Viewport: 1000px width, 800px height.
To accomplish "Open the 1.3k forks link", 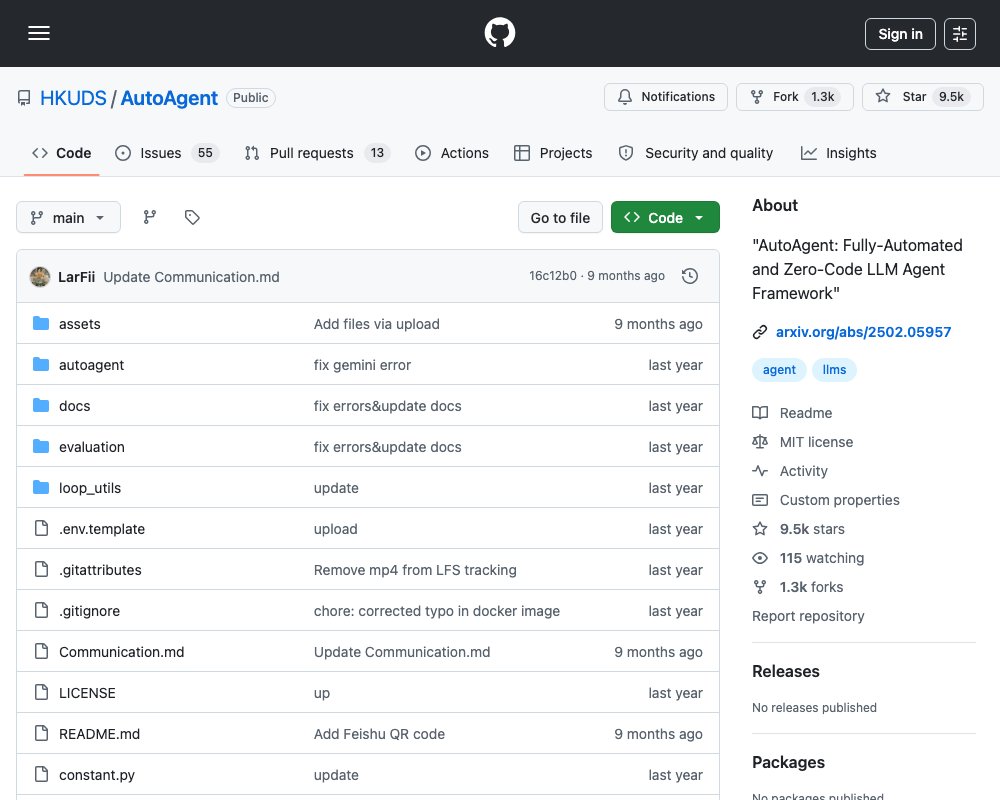I will point(798,587).
